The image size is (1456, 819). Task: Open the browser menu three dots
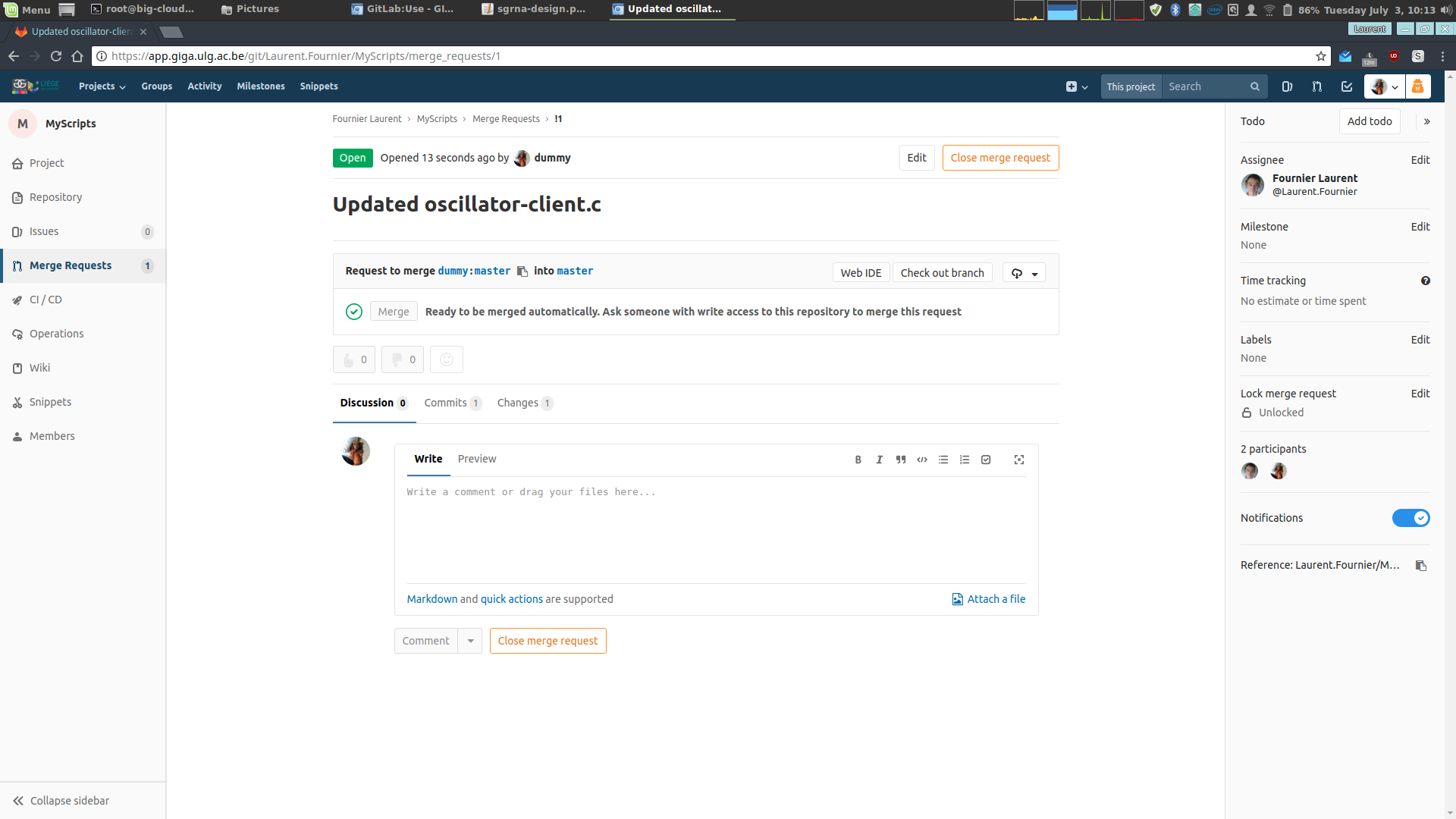pyautogui.click(x=1442, y=56)
